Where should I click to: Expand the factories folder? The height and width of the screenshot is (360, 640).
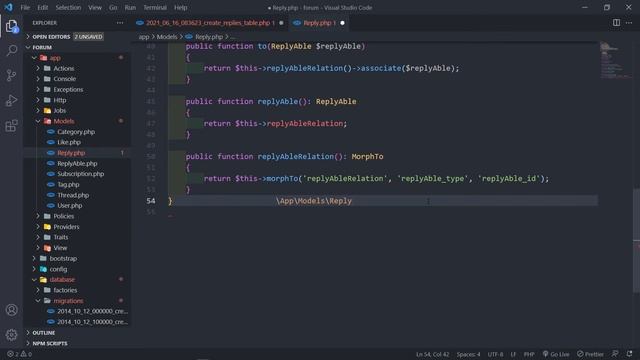78,290
